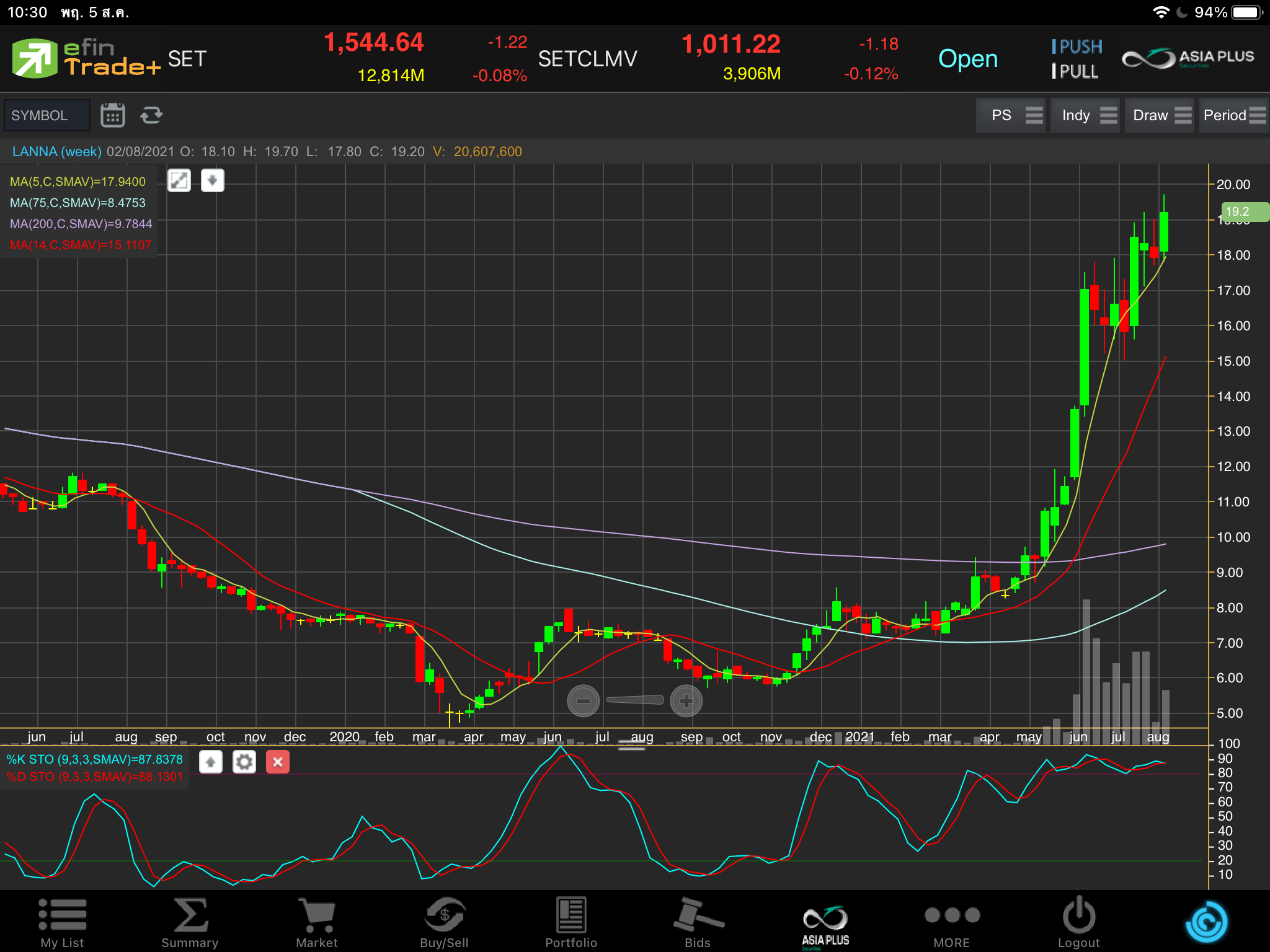
Task: Tap the 2021 label on time axis
Action: tap(860, 737)
